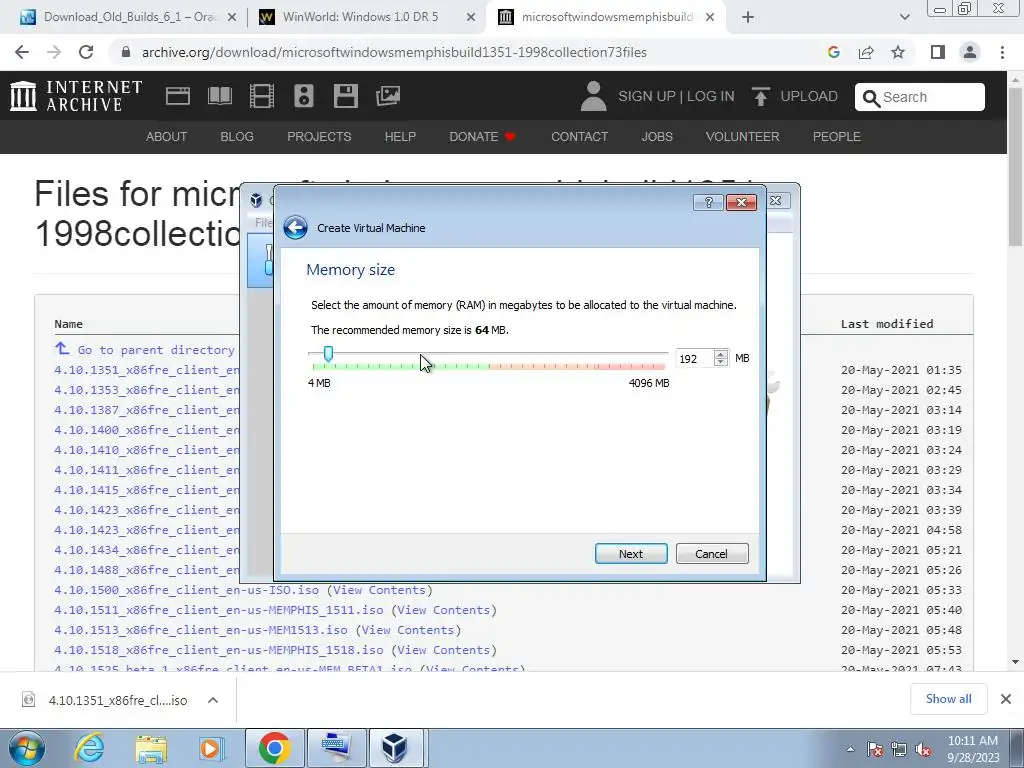Click Show all downloads button
1024x768 pixels.
click(948, 699)
